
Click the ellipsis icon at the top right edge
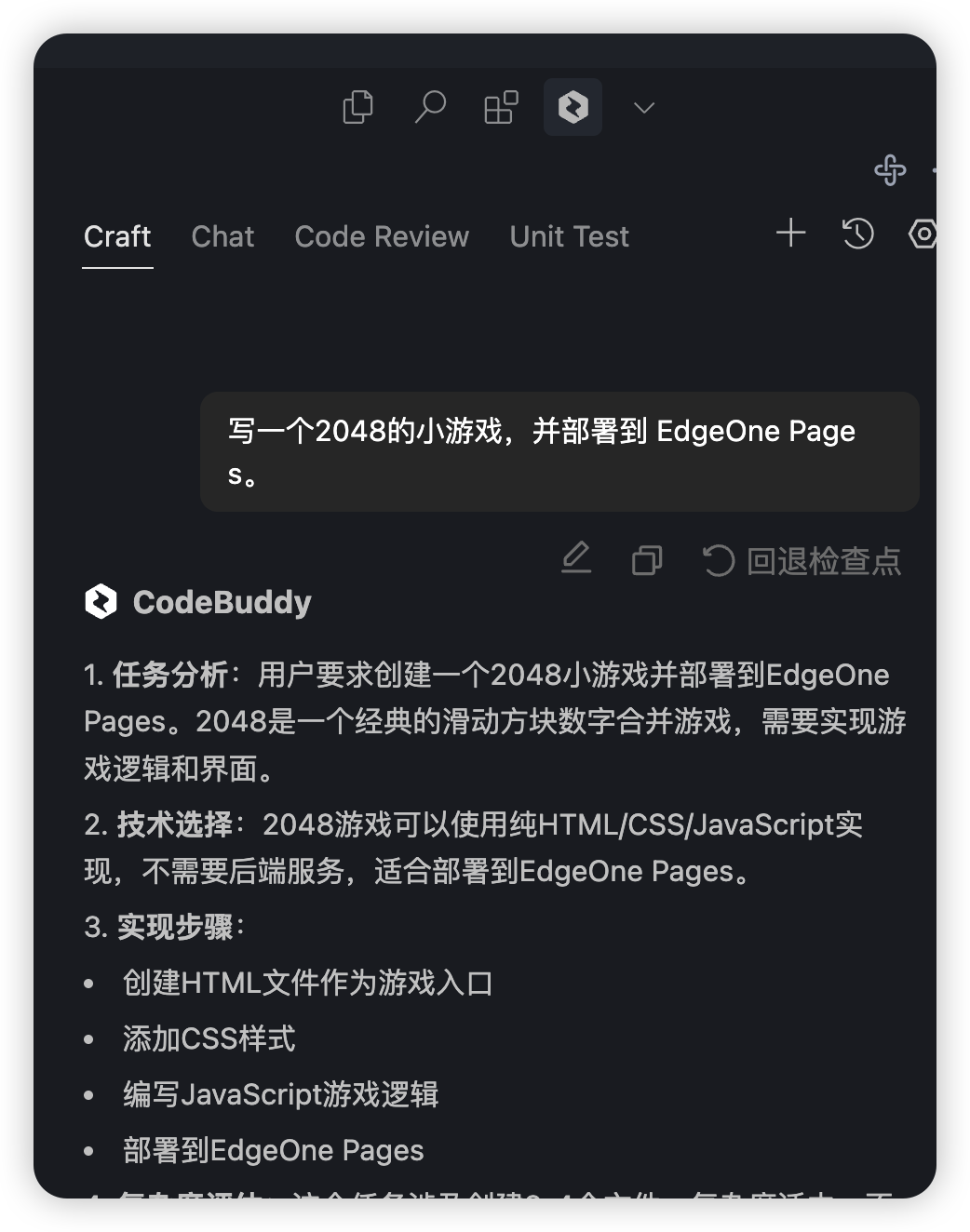point(936,172)
